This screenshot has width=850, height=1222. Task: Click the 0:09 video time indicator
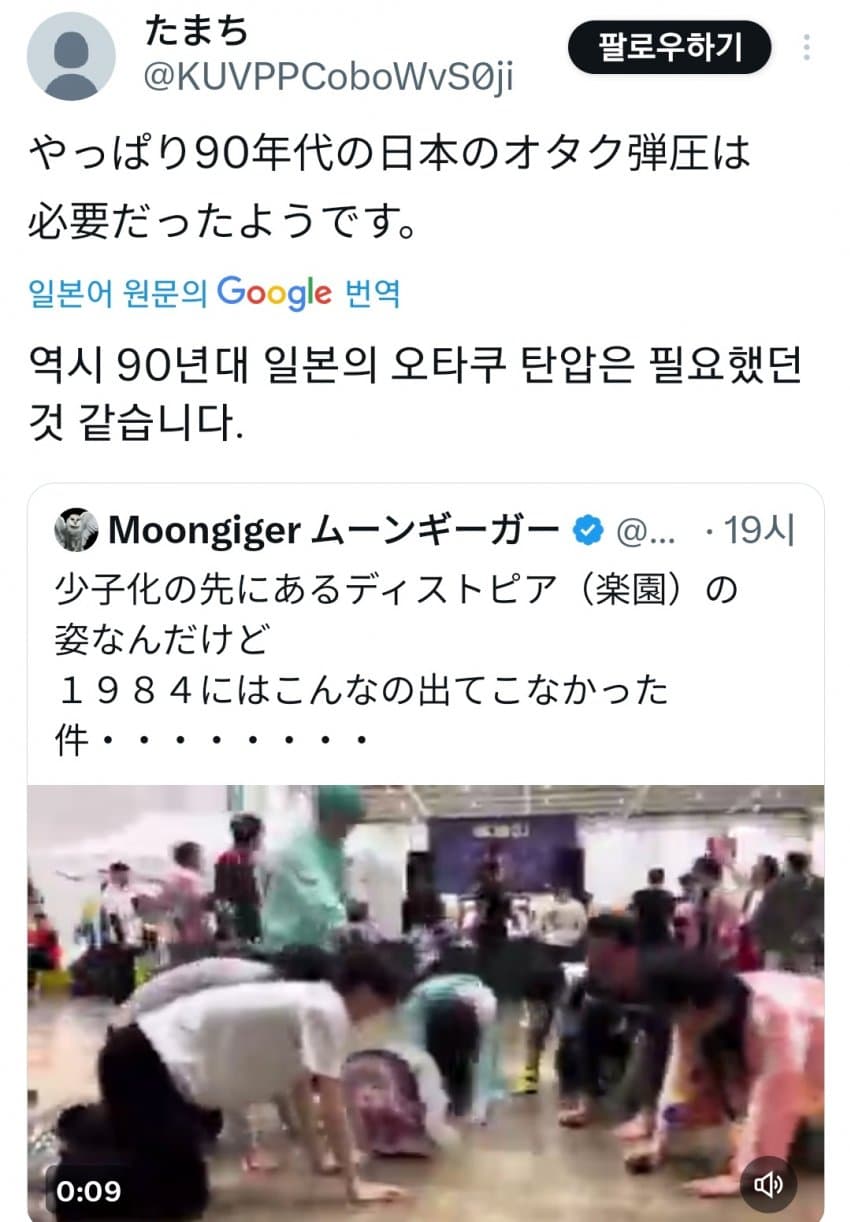(89, 1191)
